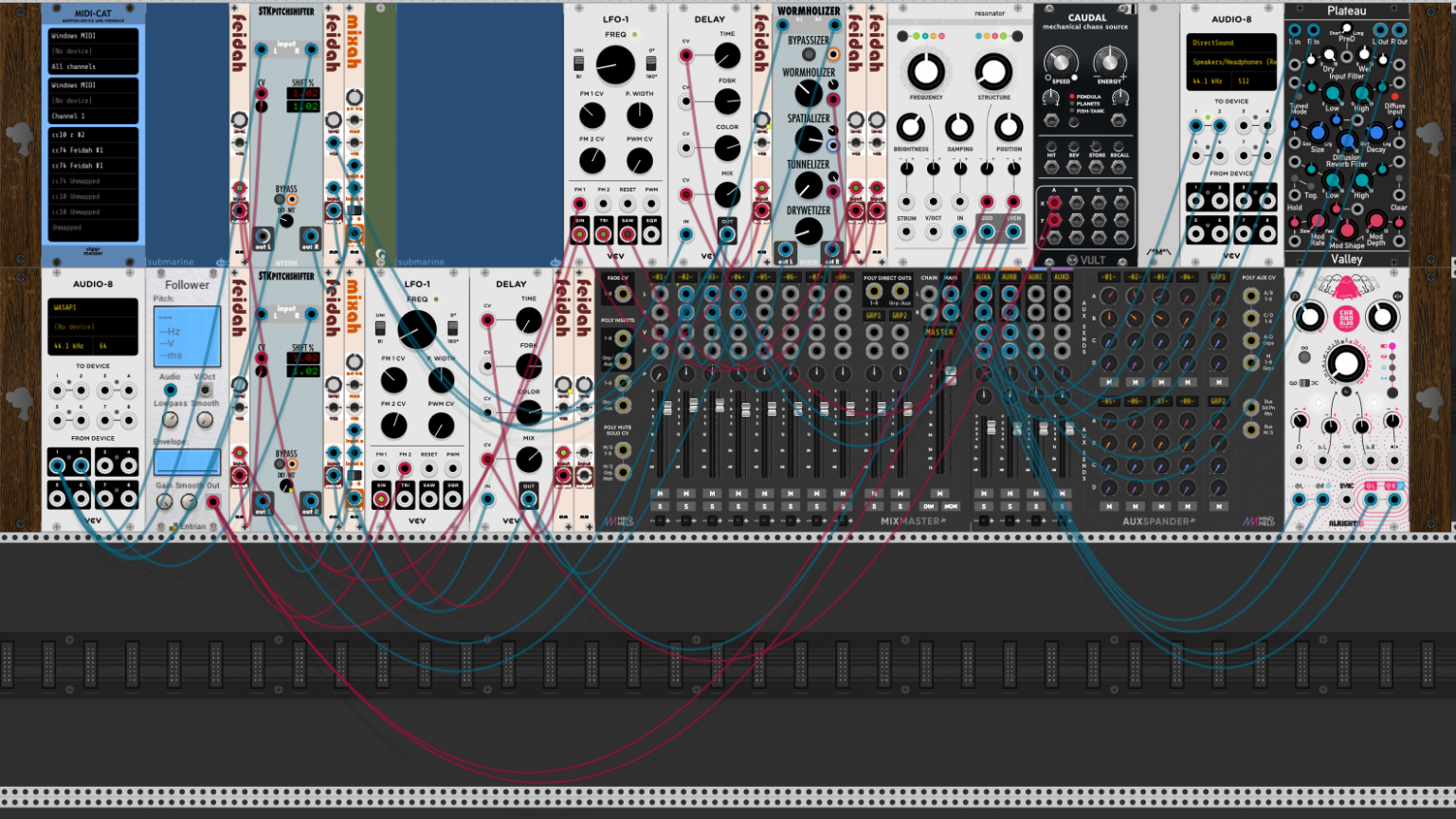Click the DIM button on MixMaster
Viewport: 1456px width, 819px height.
[x=929, y=507]
